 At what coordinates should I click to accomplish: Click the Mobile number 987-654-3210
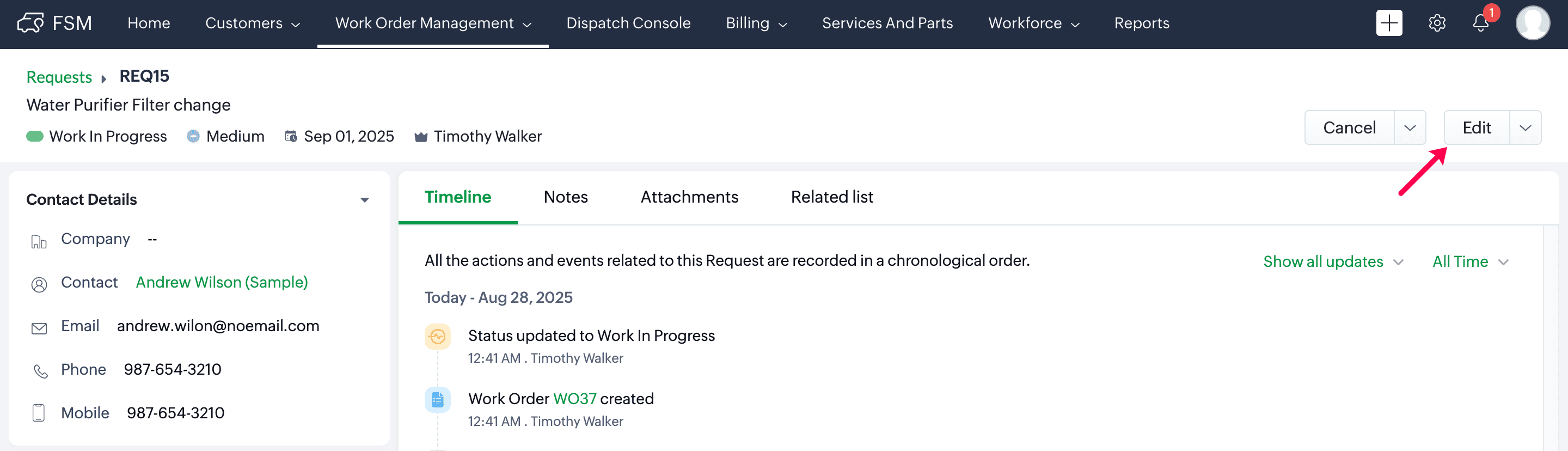[175, 413]
